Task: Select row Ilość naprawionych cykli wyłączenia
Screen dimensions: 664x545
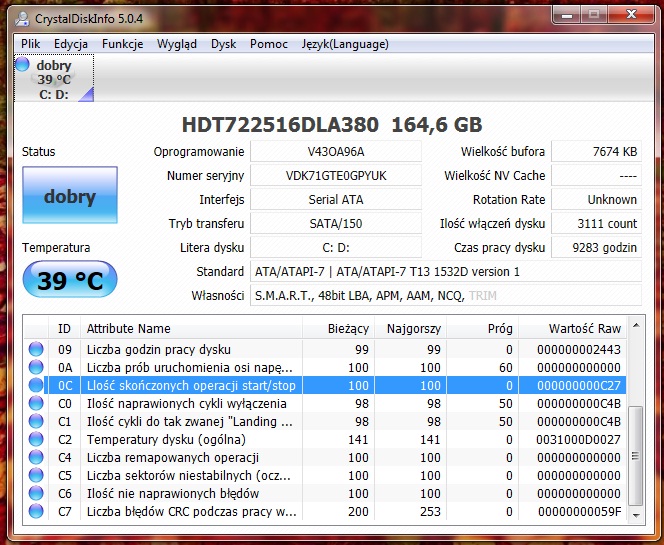Action: point(325,403)
